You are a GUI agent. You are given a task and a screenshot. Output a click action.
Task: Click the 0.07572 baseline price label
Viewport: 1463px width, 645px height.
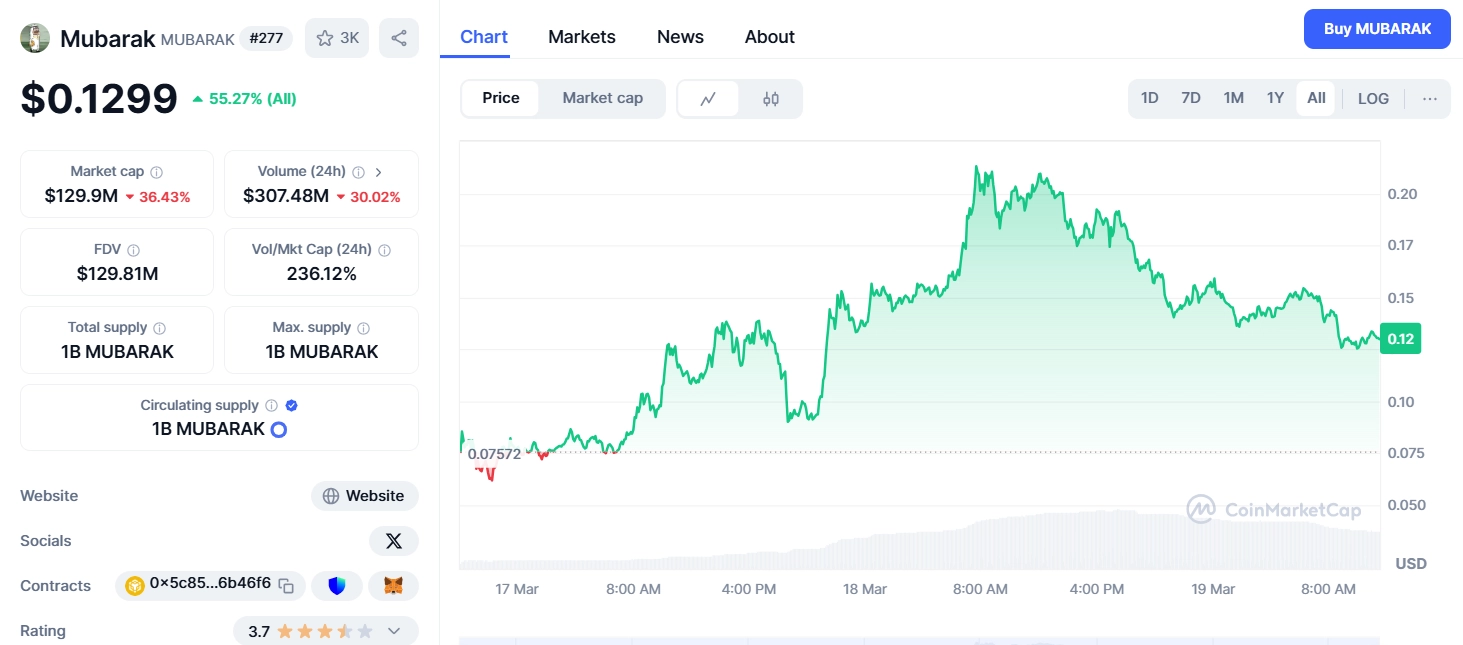tap(494, 454)
